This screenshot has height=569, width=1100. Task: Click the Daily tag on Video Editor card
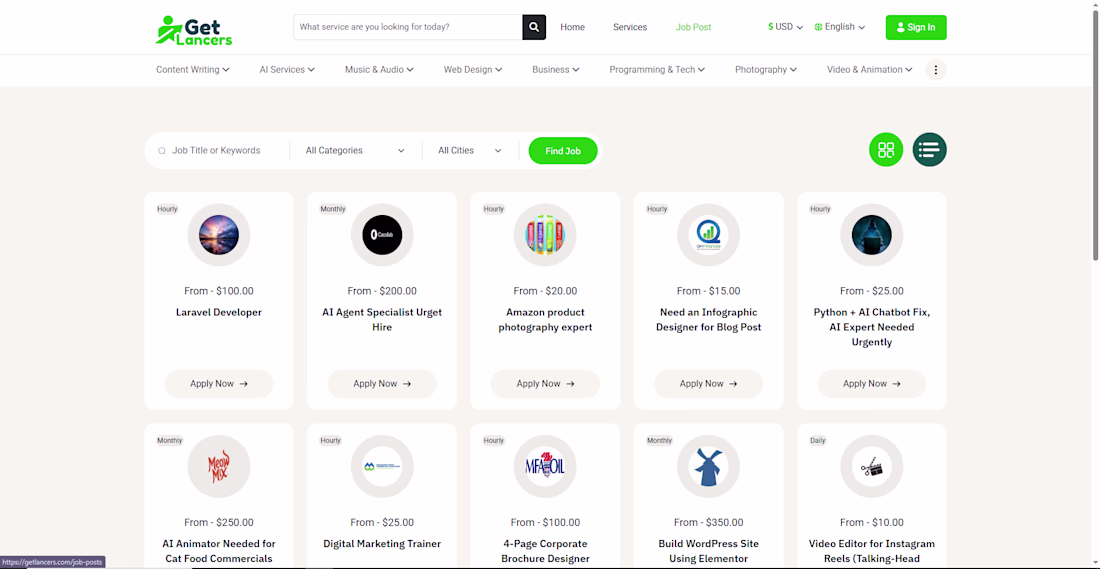click(818, 441)
